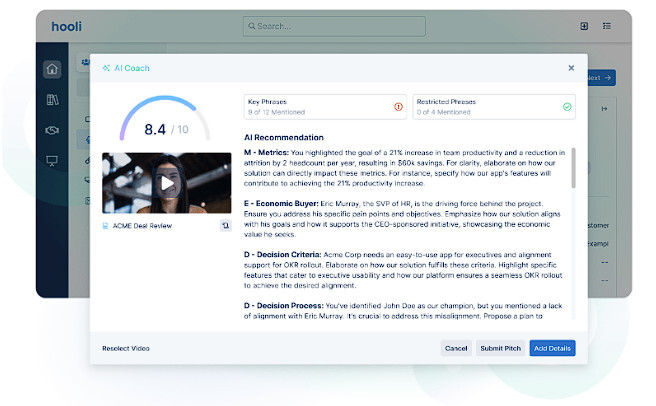Open the library books sidebar icon
Screen dimensions: 656x406
(x=52, y=100)
